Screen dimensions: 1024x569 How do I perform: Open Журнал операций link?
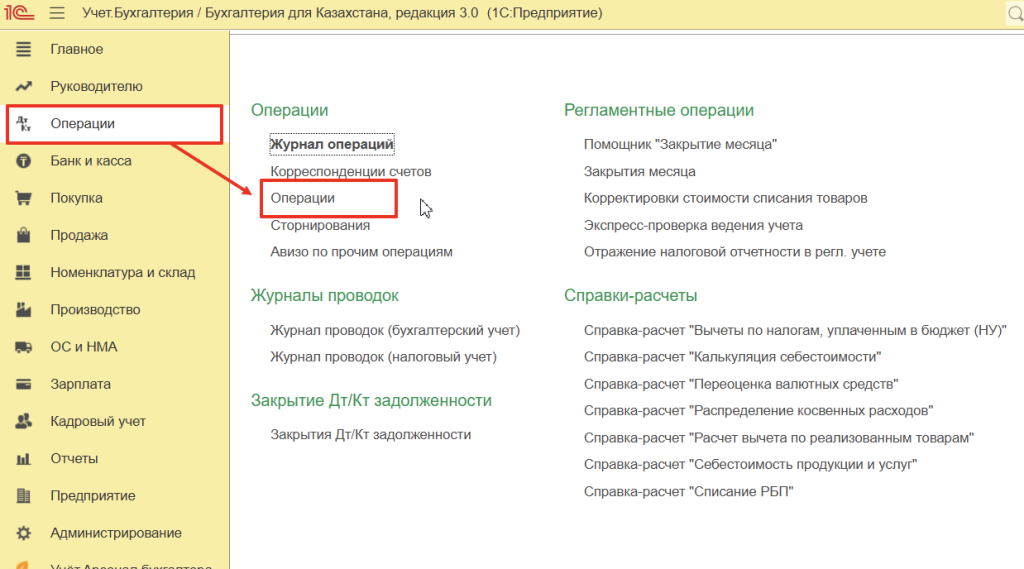coord(332,144)
